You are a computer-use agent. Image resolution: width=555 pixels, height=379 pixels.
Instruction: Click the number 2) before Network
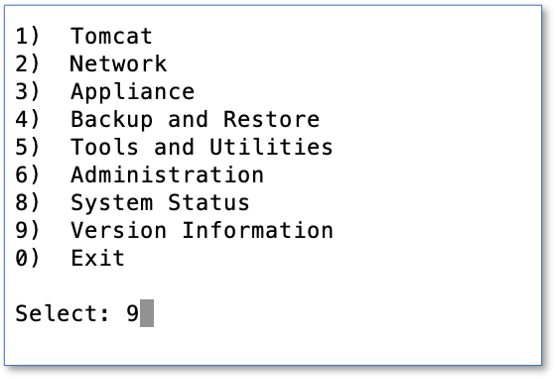coord(27,64)
